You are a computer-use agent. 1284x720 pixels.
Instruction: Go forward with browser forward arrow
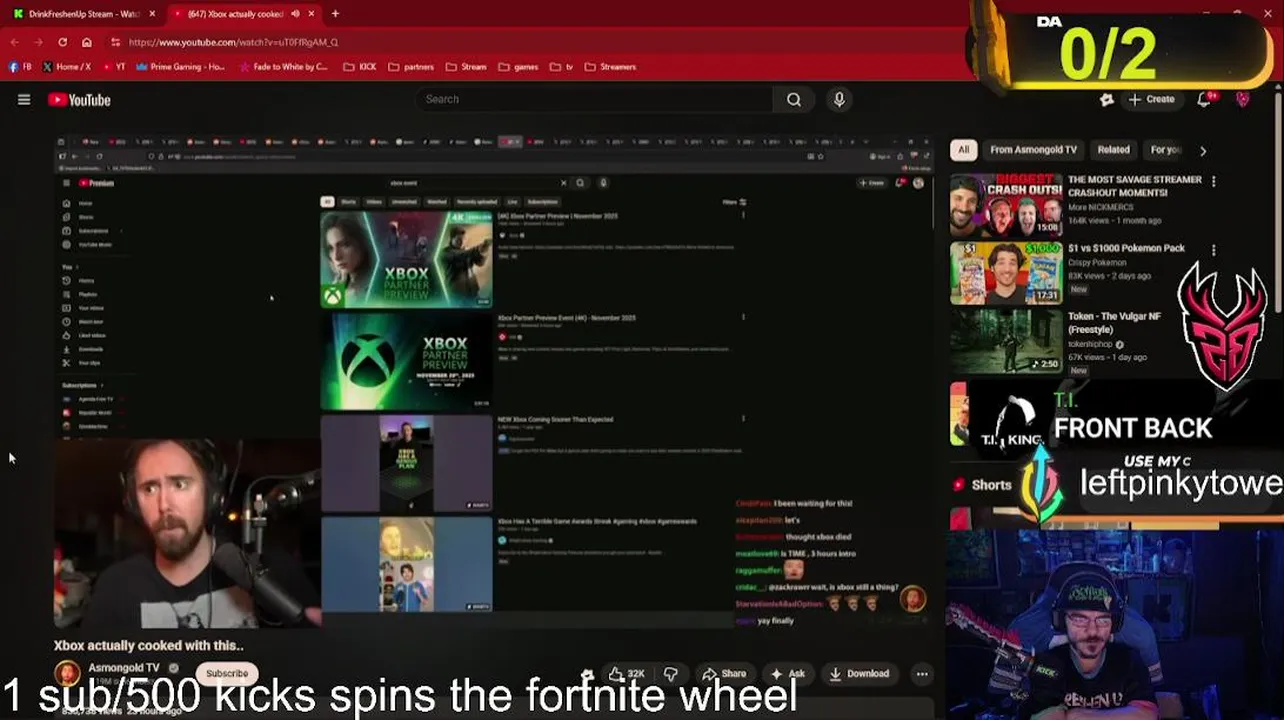point(38,42)
